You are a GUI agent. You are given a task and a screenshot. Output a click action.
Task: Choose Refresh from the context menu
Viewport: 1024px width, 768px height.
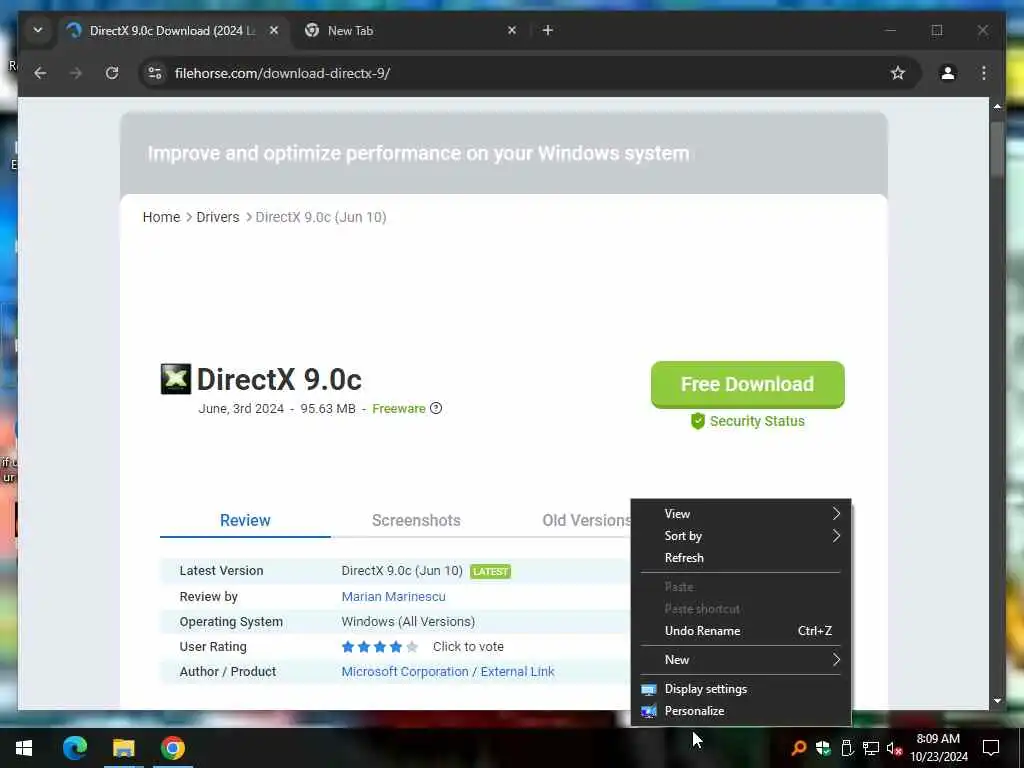pos(741,558)
